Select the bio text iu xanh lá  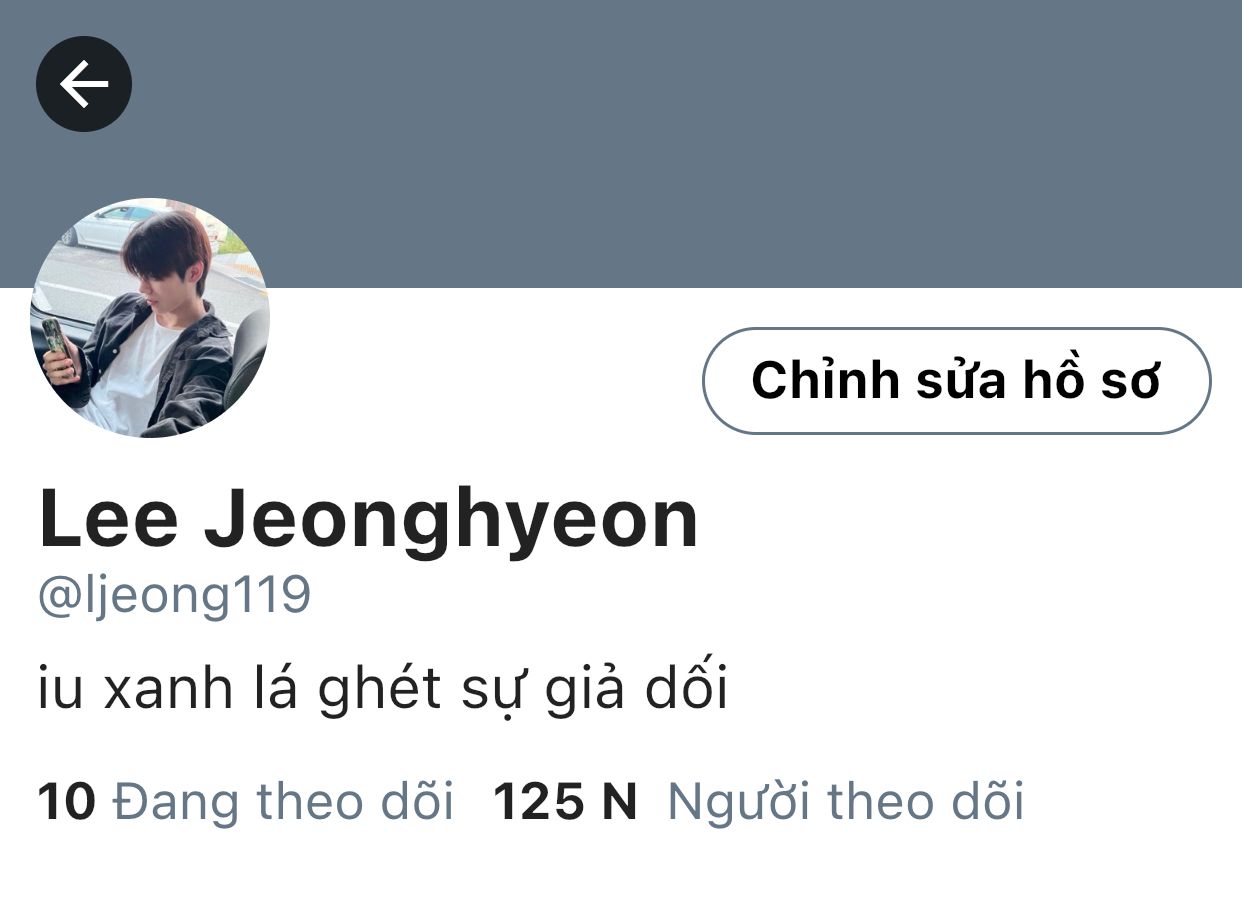coord(168,690)
